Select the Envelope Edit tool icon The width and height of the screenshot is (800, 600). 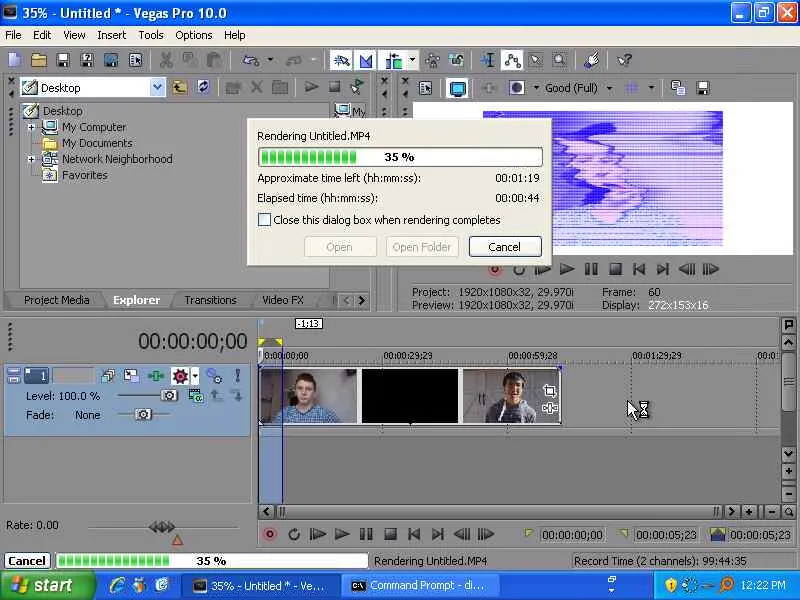(512, 61)
